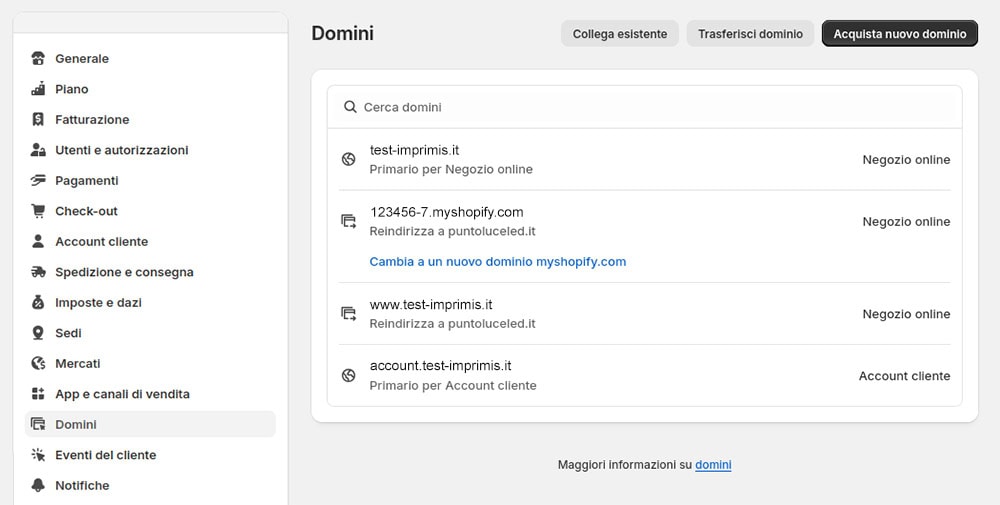Click the magnifier icon in domain search
This screenshot has width=1000, height=505.
tap(350, 107)
